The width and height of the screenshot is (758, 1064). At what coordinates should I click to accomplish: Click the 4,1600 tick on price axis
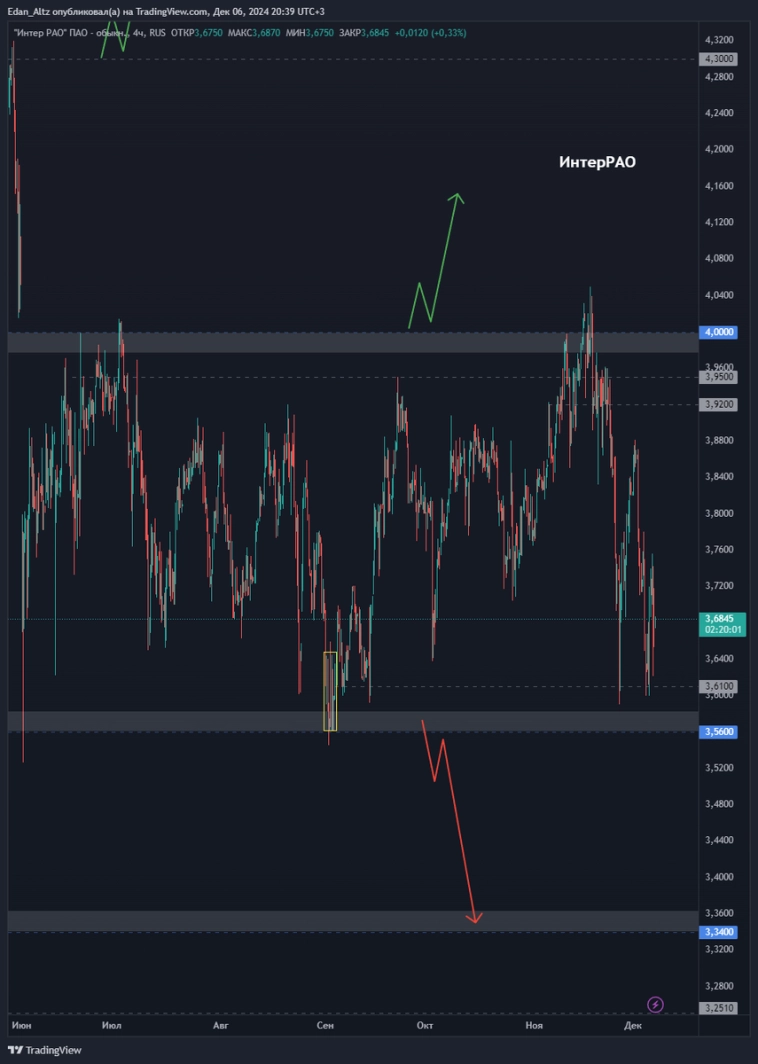click(719, 185)
